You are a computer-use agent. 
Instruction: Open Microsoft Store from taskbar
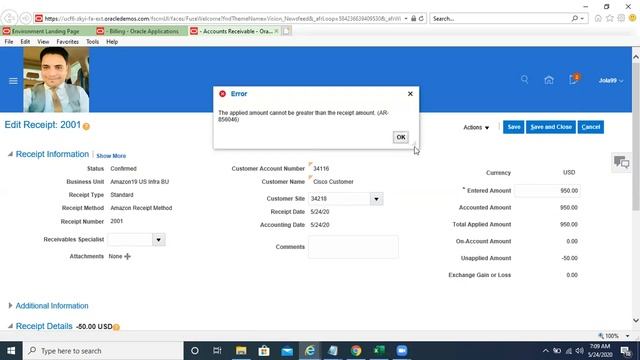(x=264, y=351)
